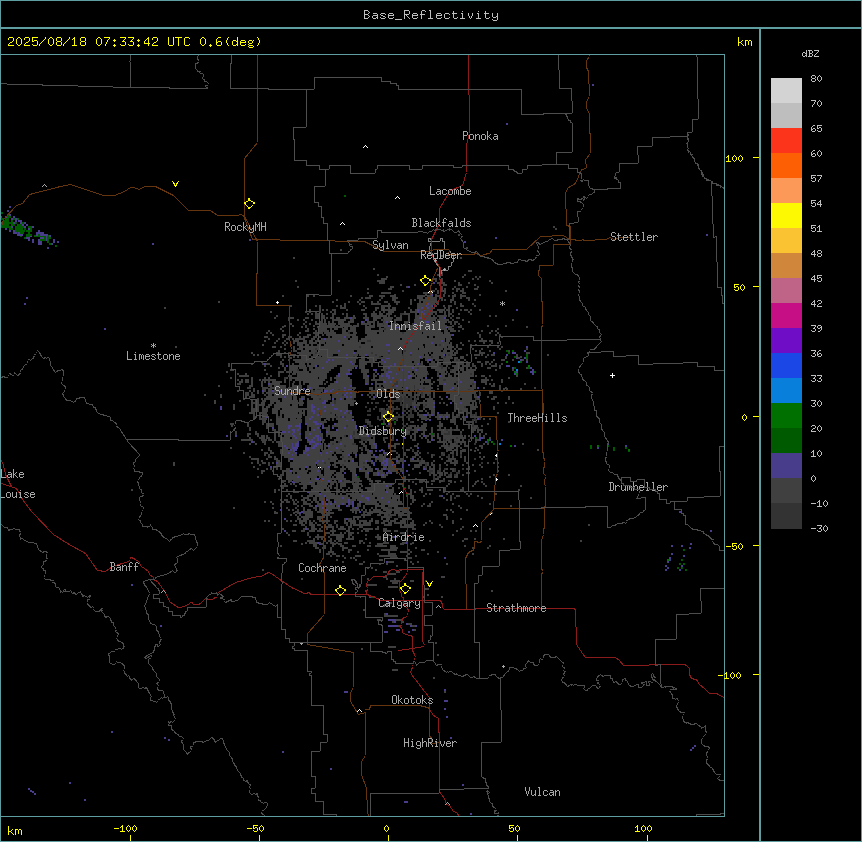Image resolution: width=862 pixels, height=842 pixels.
Task: Click the Airdrie label
Action: [404, 537]
